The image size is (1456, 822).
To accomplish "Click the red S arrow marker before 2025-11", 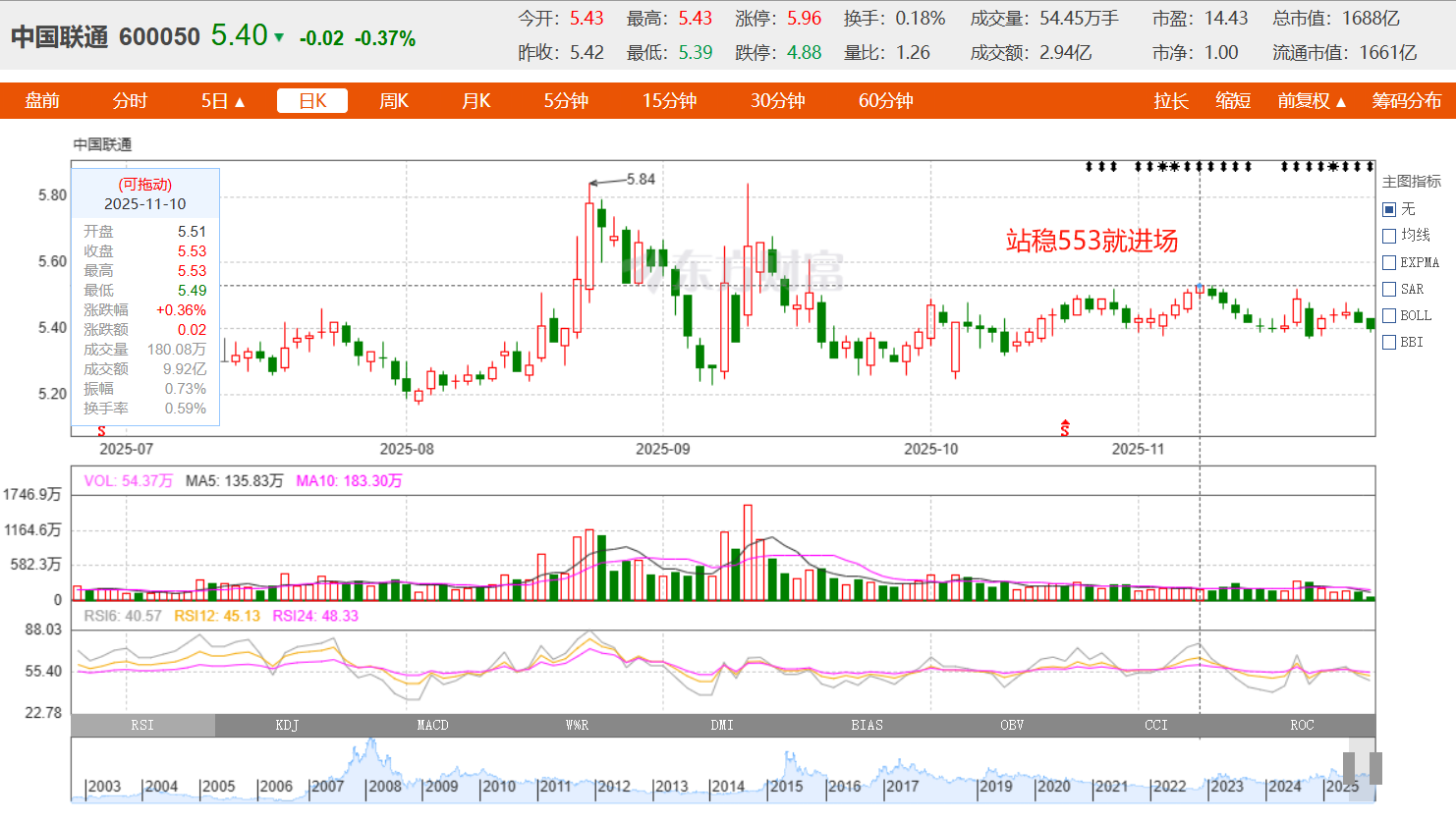I will (1064, 427).
